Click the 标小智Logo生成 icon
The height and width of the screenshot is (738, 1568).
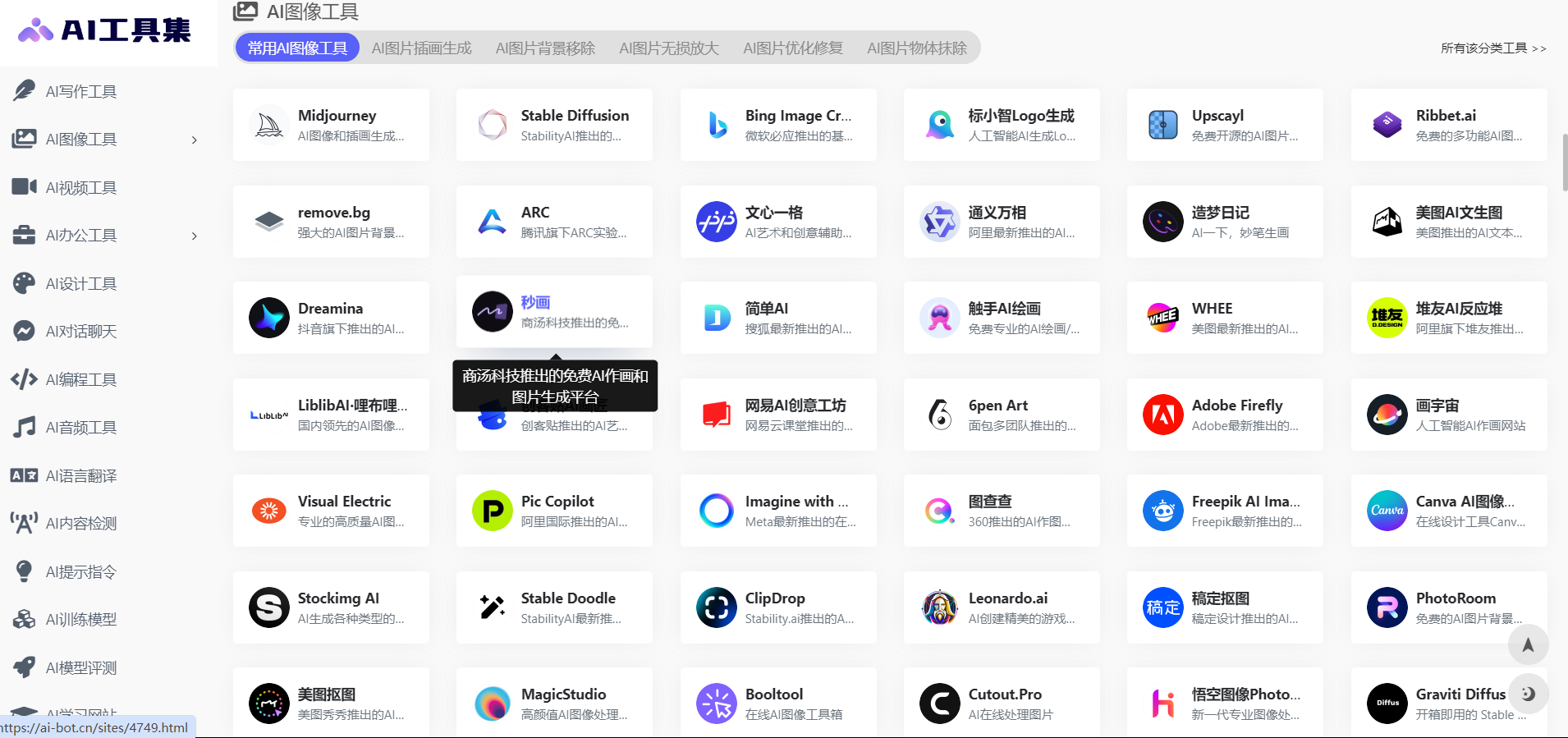coord(940,125)
